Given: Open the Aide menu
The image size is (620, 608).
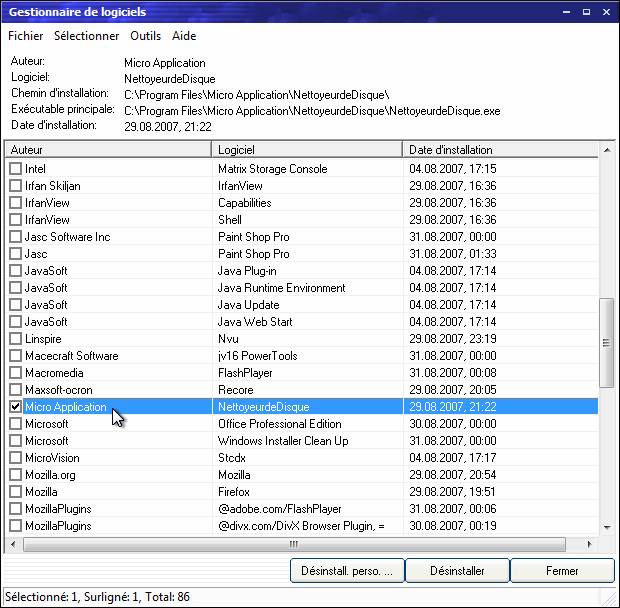Looking at the screenshot, I should (184, 36).
